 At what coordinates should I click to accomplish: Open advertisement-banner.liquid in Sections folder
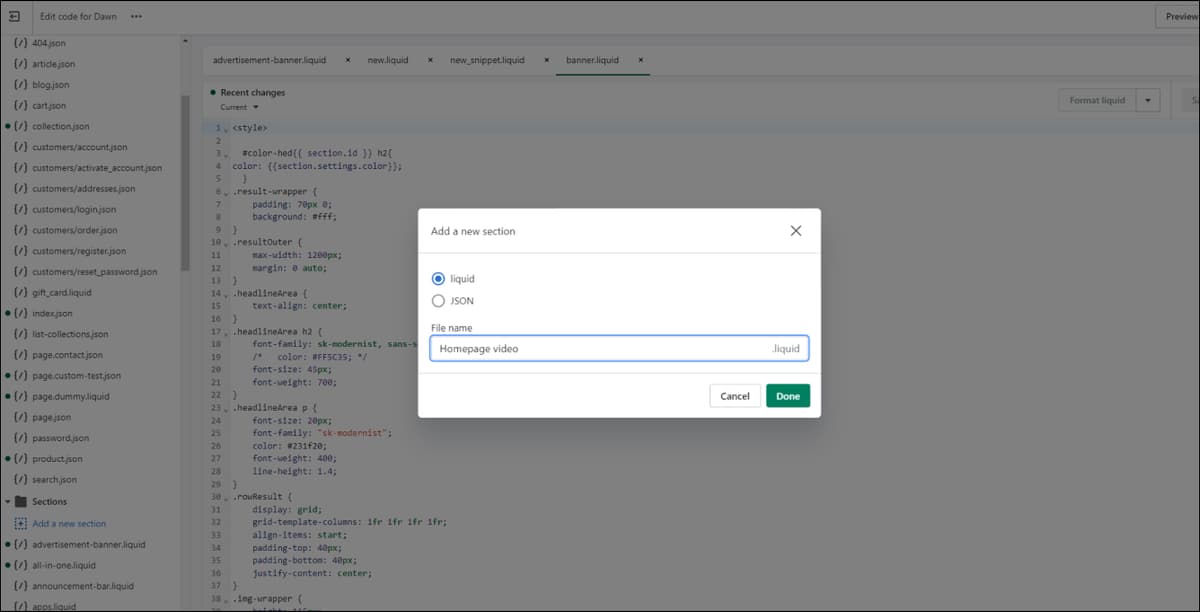(88, 545)
